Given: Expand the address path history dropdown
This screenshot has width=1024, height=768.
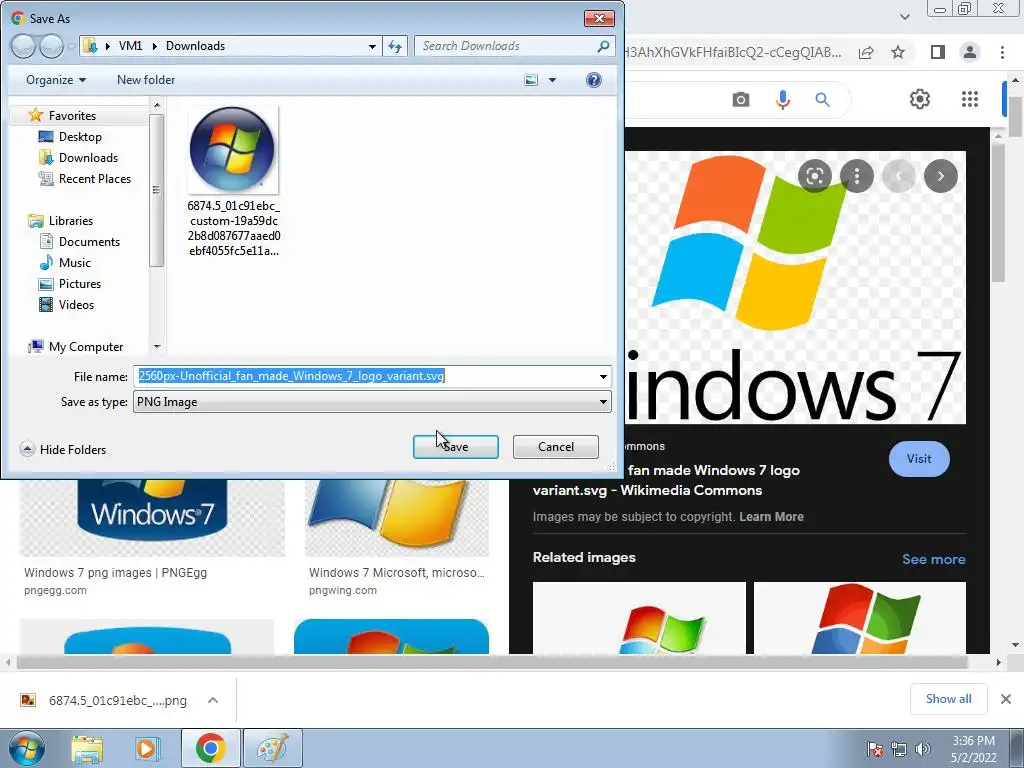Looking at the screenshot, I should [x=372, y=46].
